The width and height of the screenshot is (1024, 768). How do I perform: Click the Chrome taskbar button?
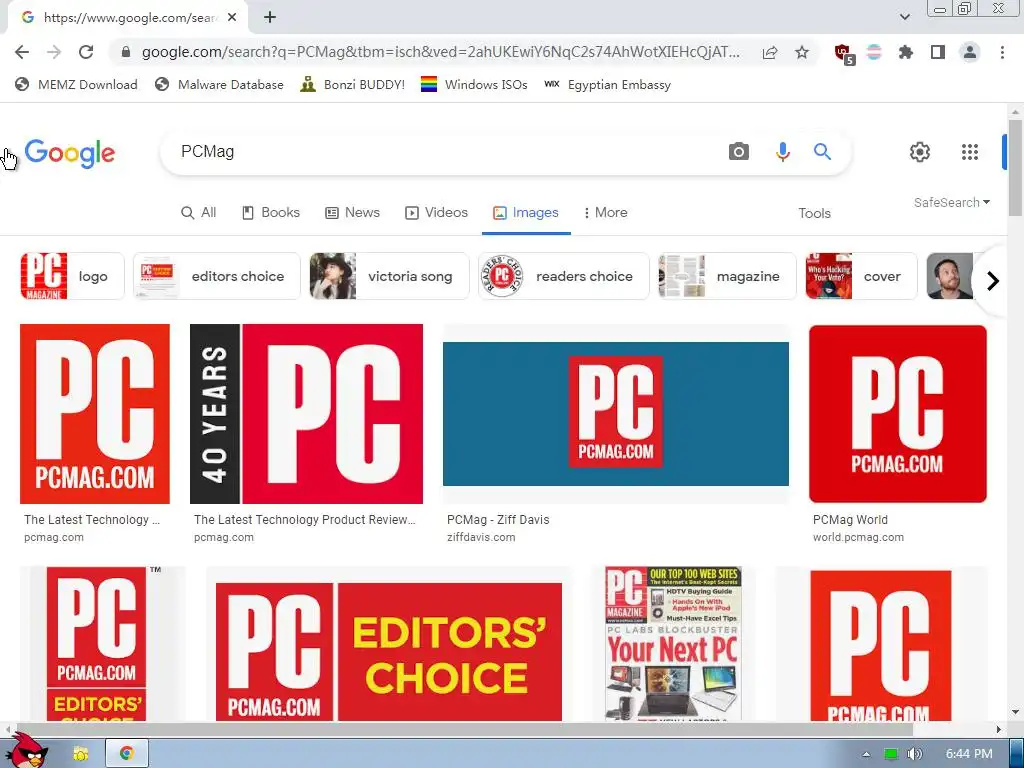127,754
